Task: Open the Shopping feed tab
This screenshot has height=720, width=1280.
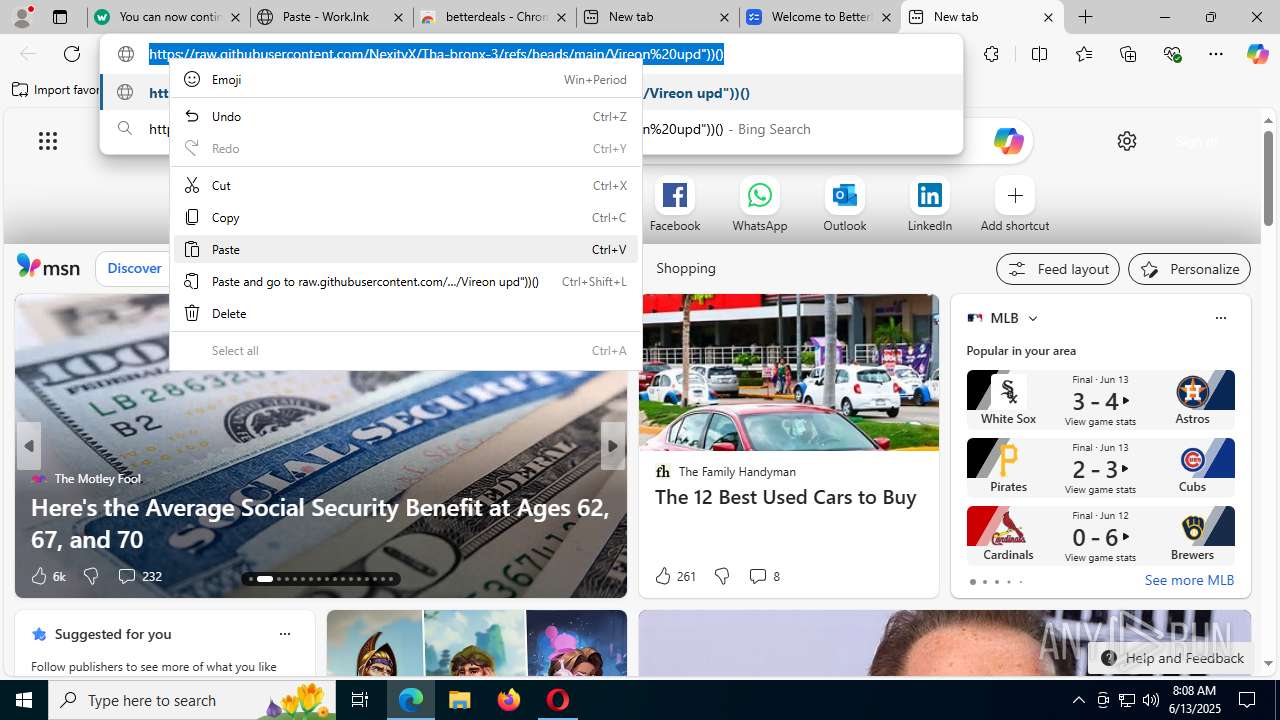Action: click(686, 268)
